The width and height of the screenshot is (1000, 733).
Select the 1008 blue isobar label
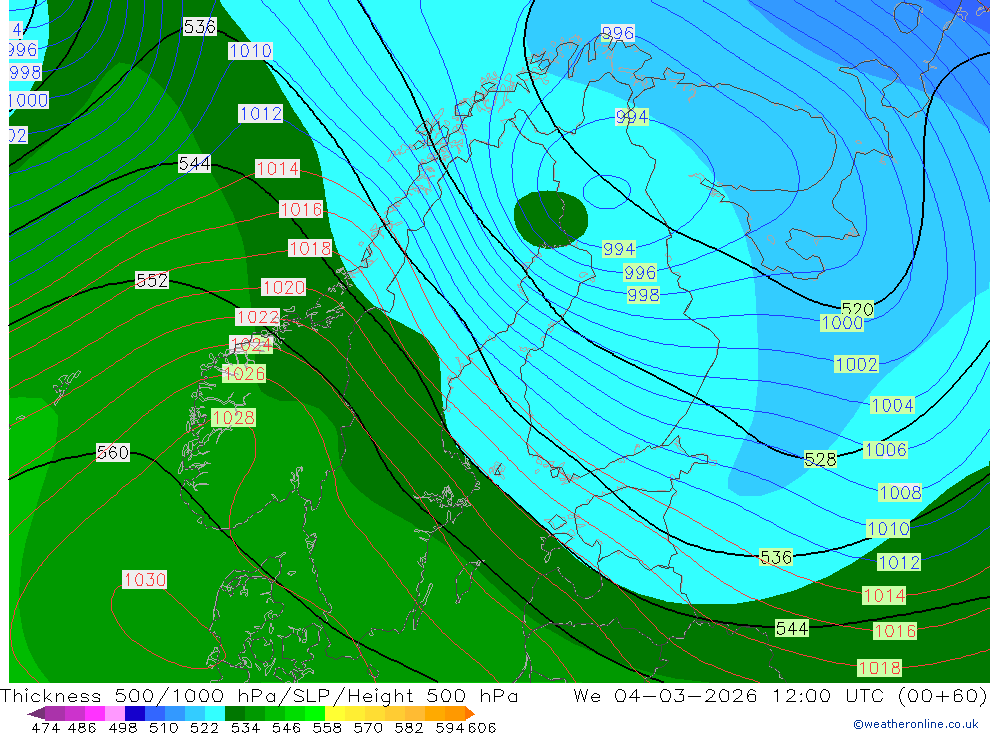point(900,492)
